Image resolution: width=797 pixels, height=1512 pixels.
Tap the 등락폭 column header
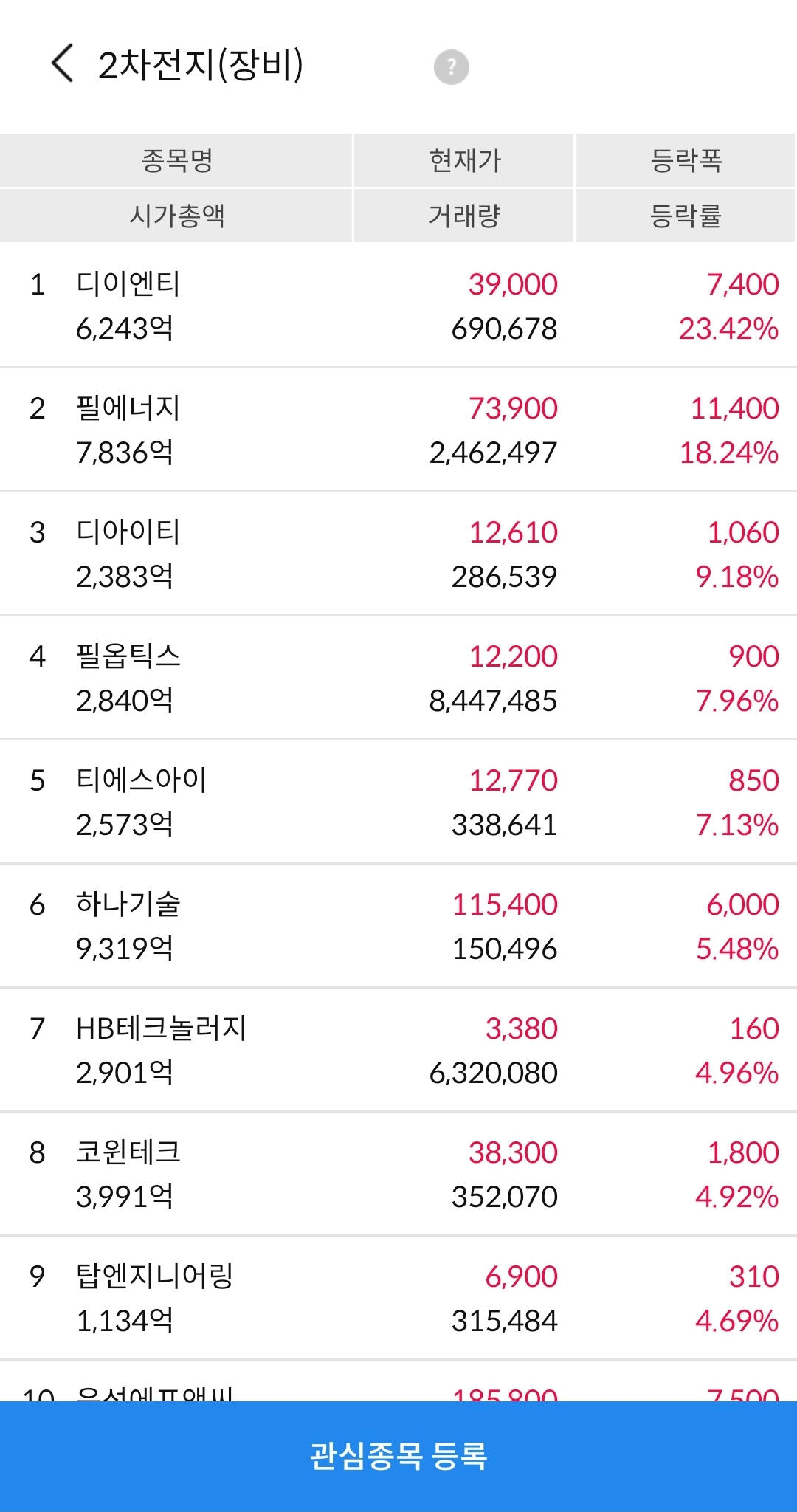click(x=685, y=160)
